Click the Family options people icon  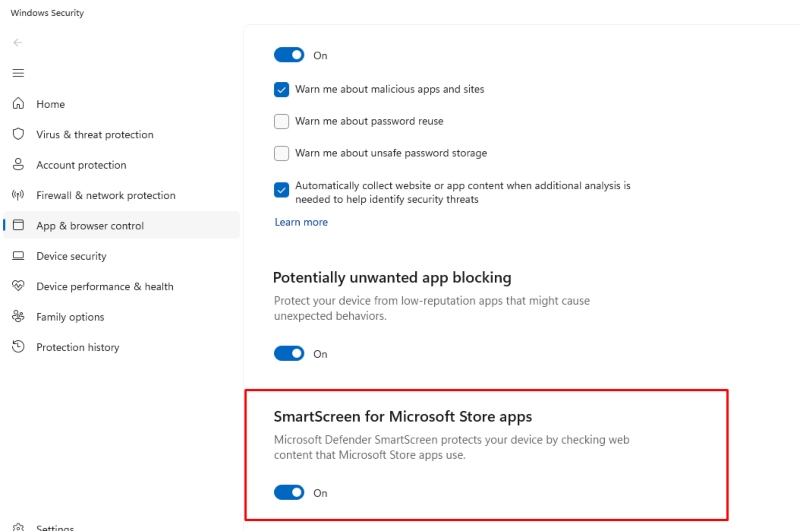(18, 316)
